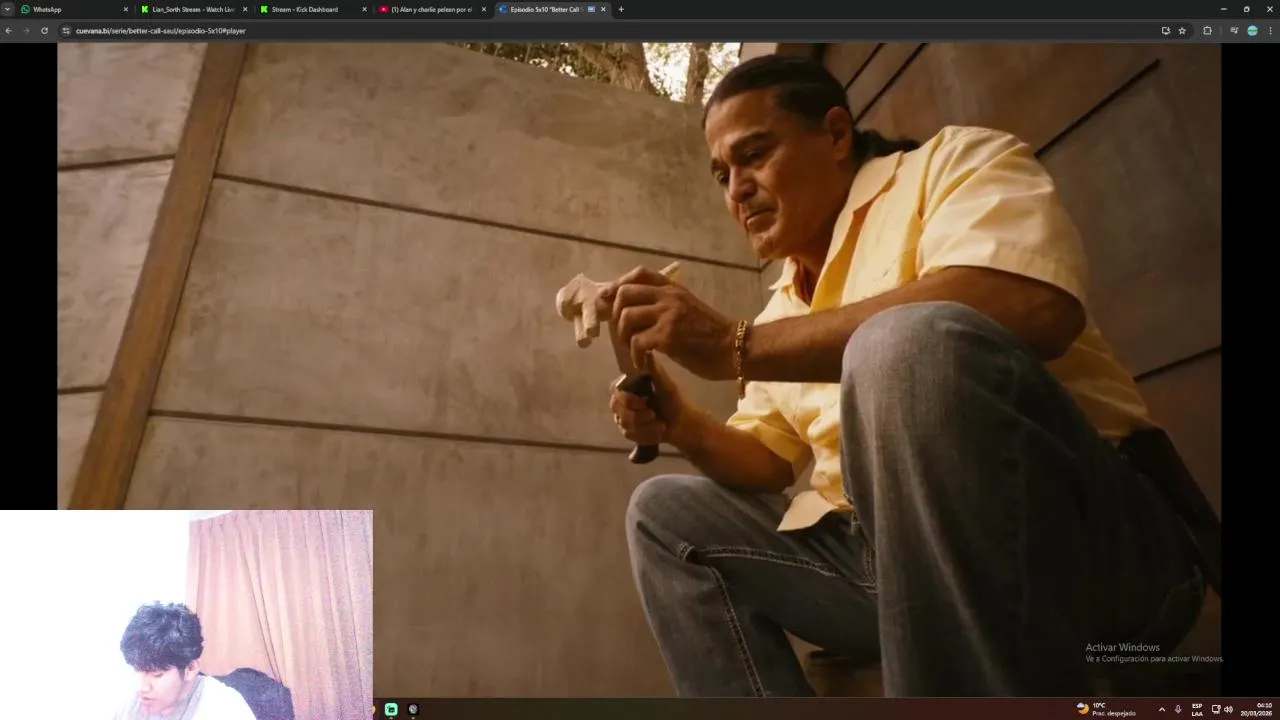Install or cast icon in address bar

tap(1165, 31)
